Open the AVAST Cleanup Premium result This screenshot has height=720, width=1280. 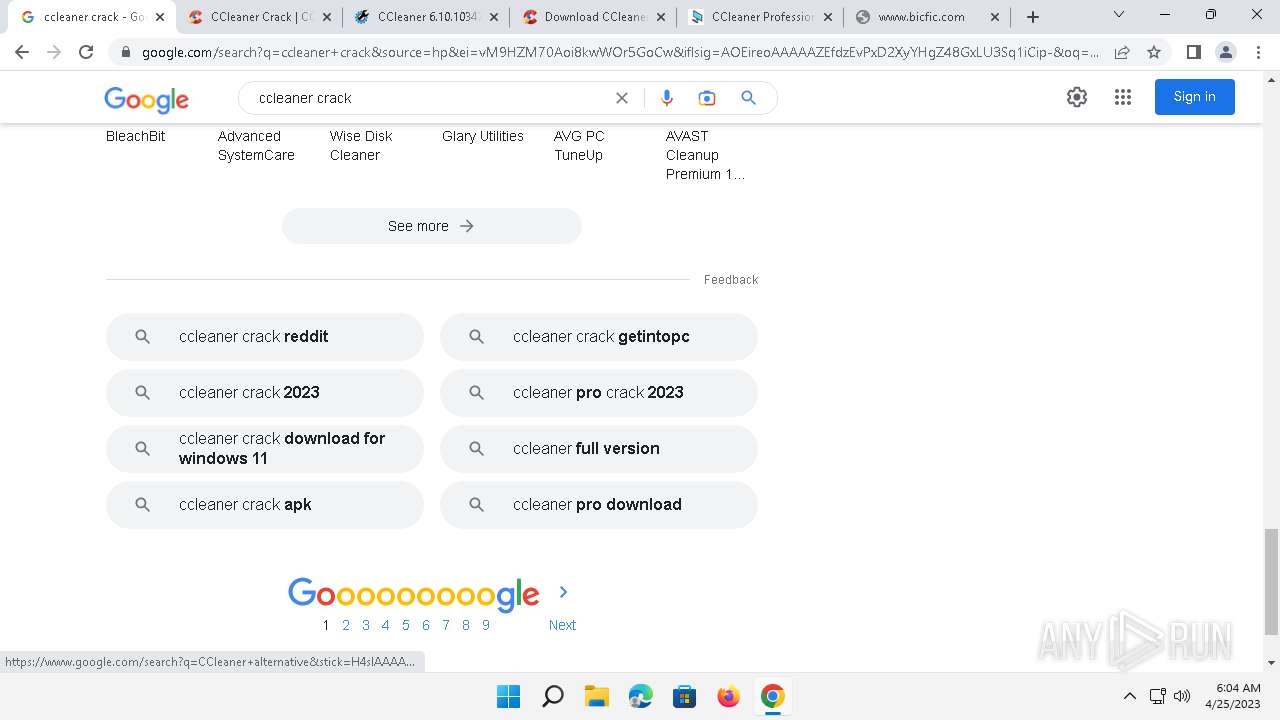tap(705, 155)
